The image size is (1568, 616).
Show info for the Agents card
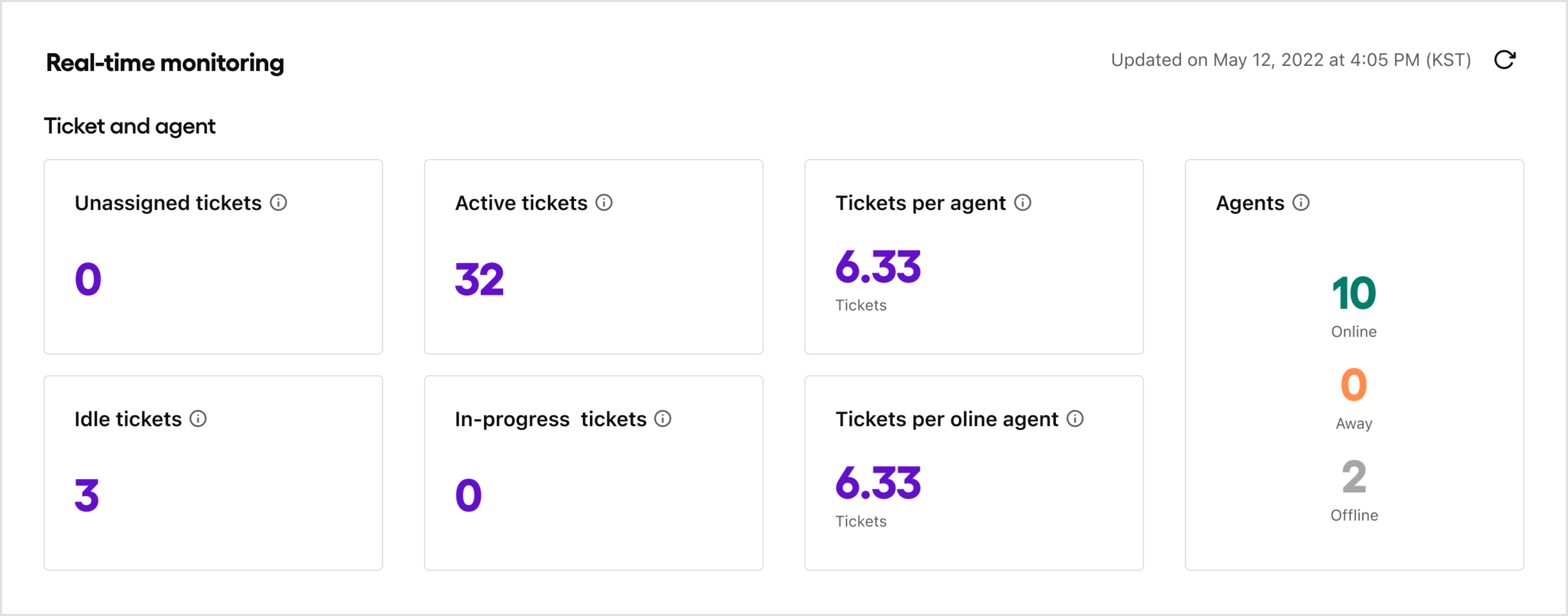point(1301,202)
